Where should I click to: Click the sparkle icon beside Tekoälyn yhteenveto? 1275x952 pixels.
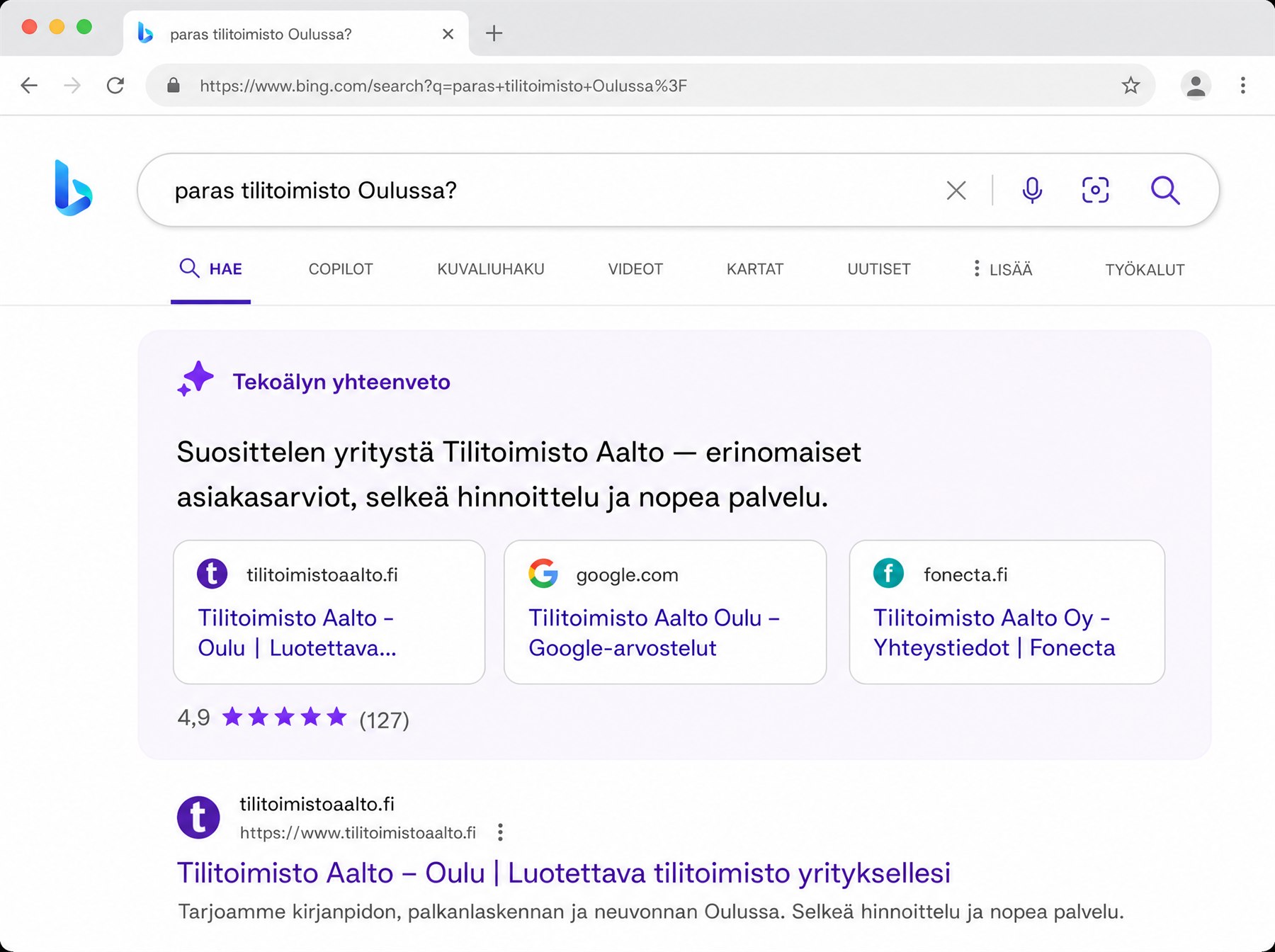[195, 379]
